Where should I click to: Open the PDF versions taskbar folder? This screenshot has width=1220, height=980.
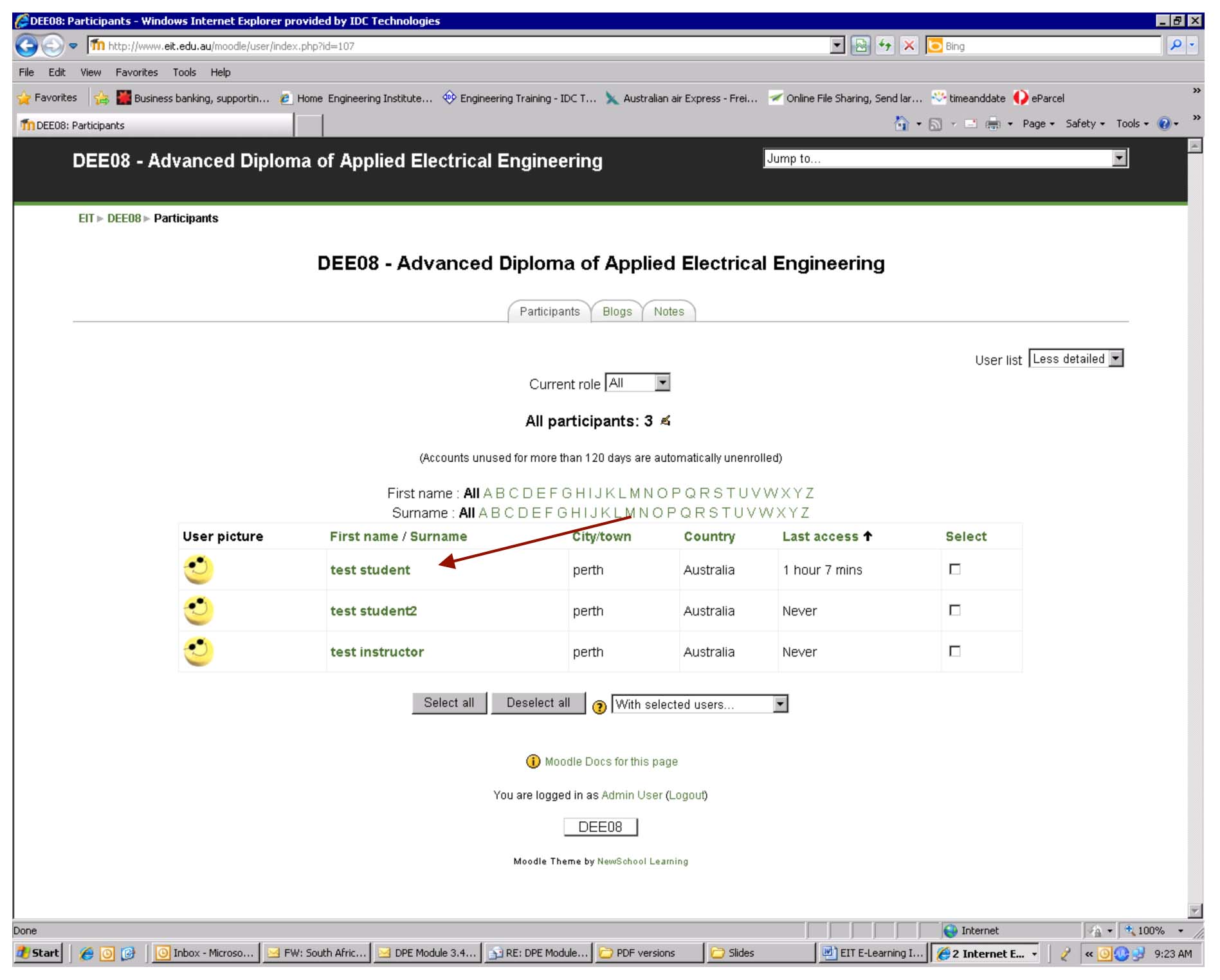click(649, 953)
